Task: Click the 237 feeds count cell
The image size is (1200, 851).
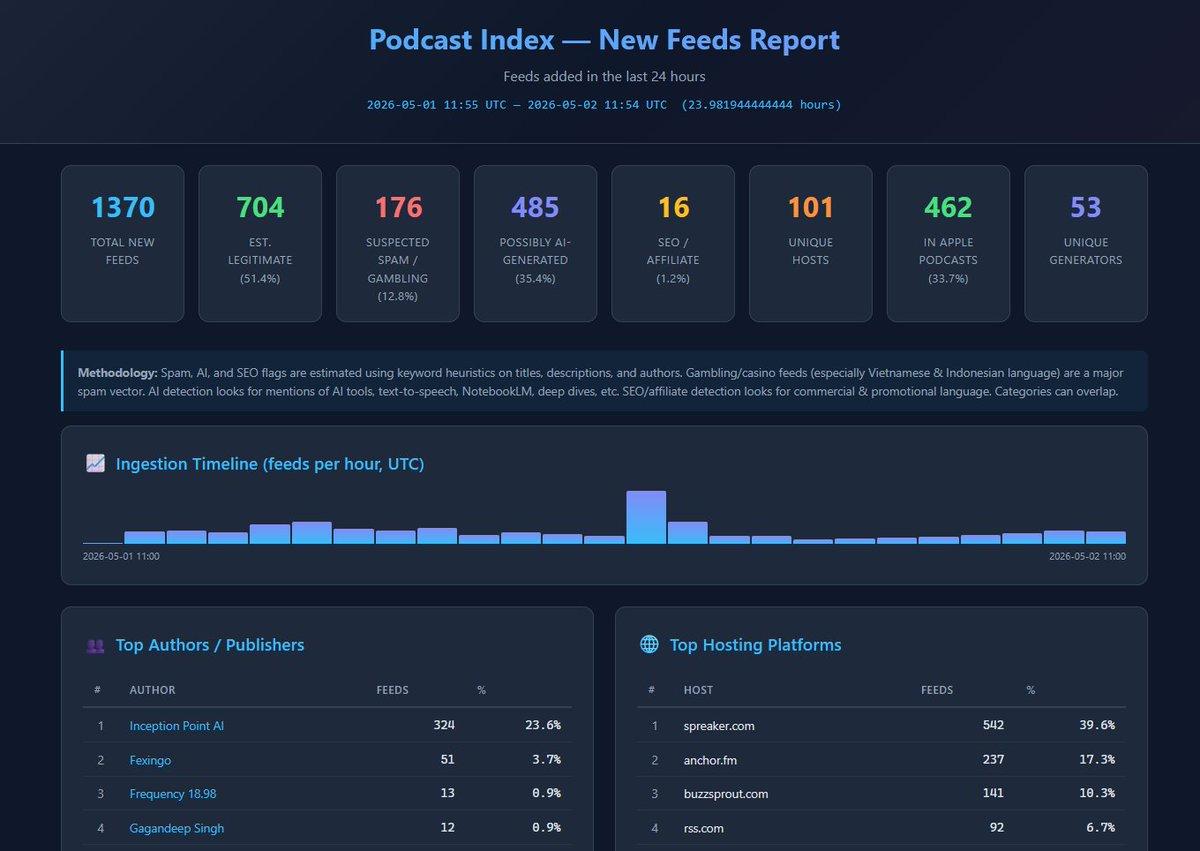Action: click(993, 760)
